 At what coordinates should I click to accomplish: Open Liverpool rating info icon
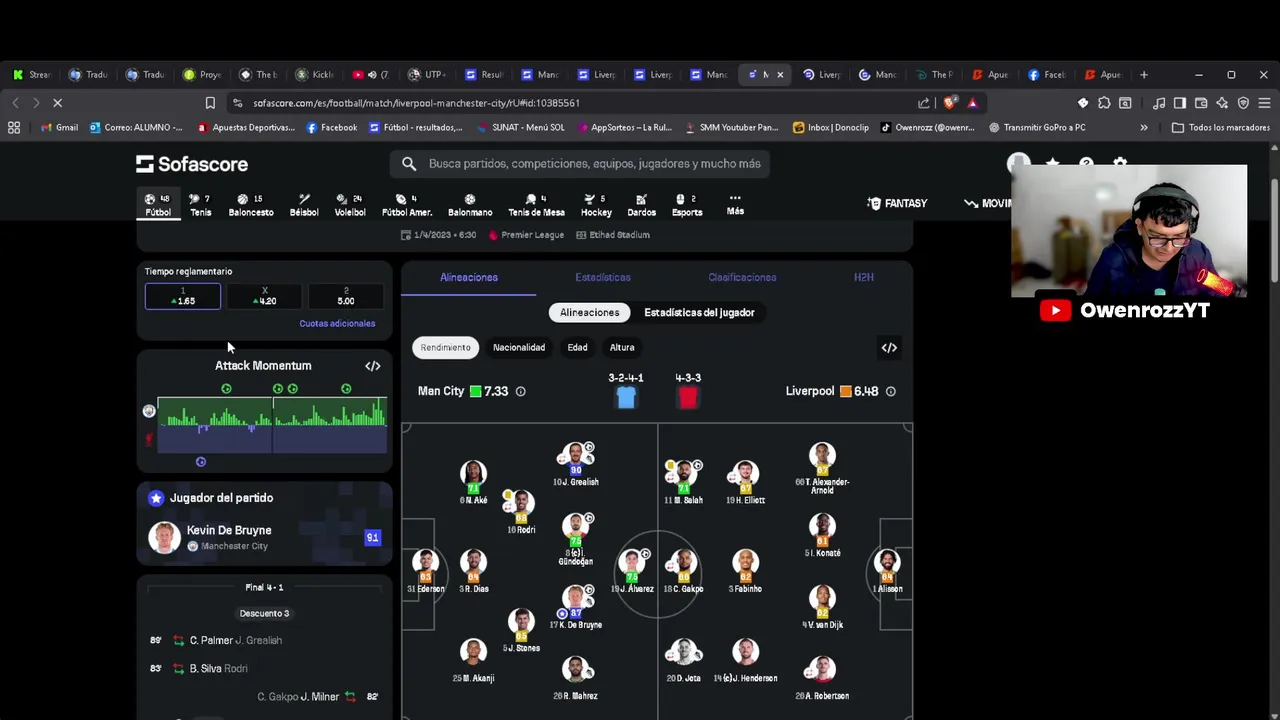click(890, 392)
